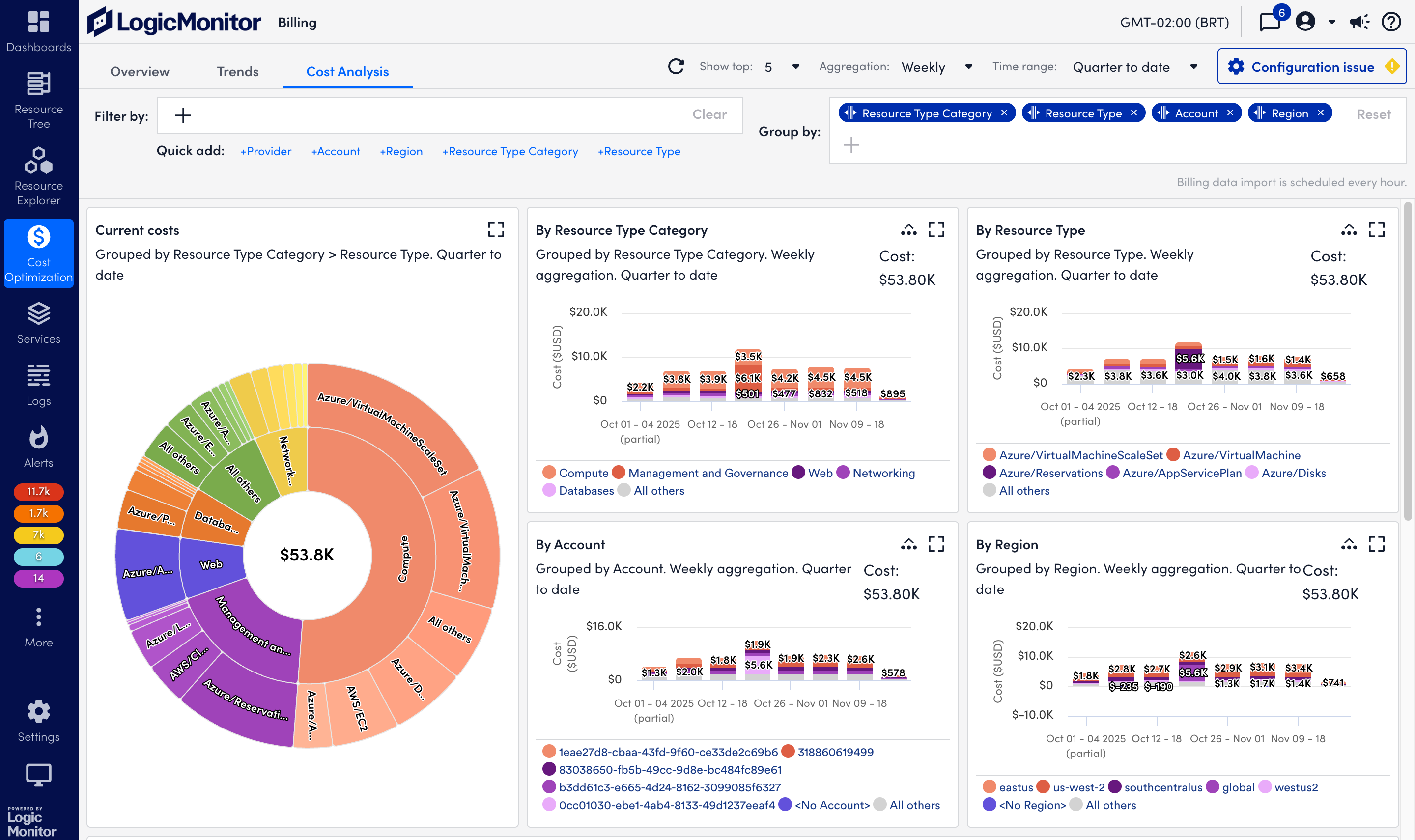Open the Time range Quarter to date dropdown

point(1135,67)
